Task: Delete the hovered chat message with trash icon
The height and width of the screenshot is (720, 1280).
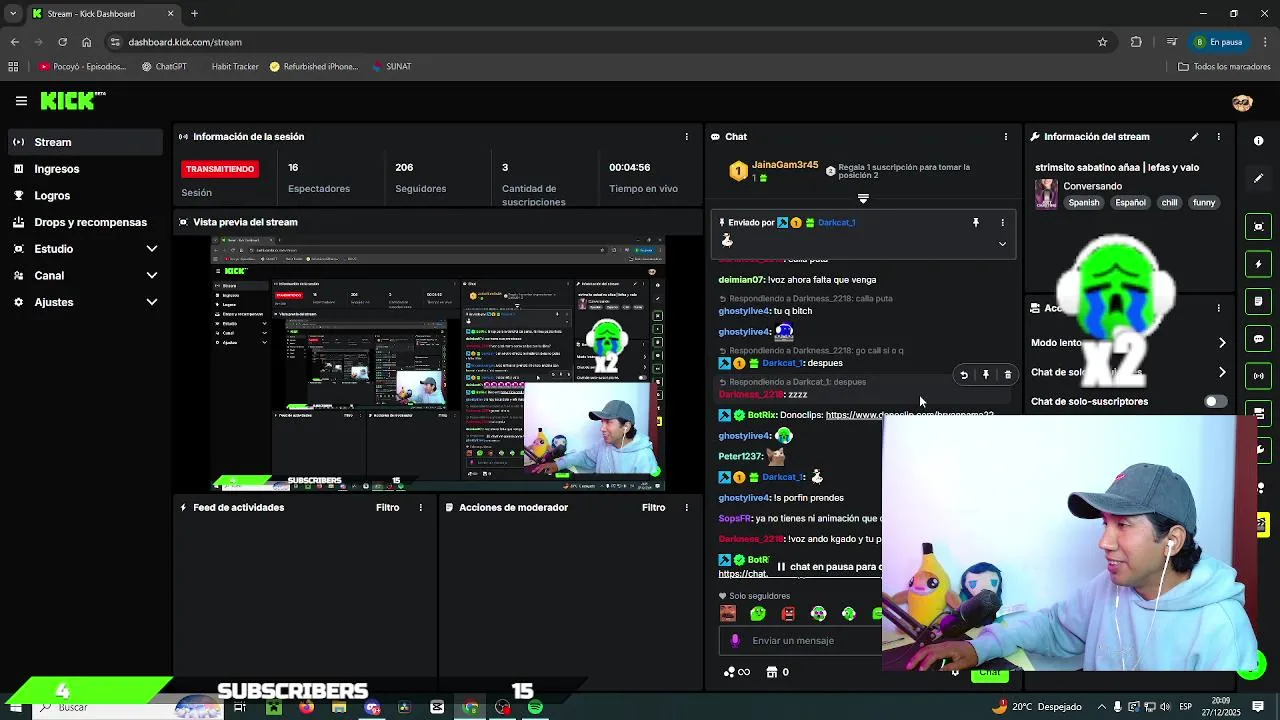Action: 1008,375
